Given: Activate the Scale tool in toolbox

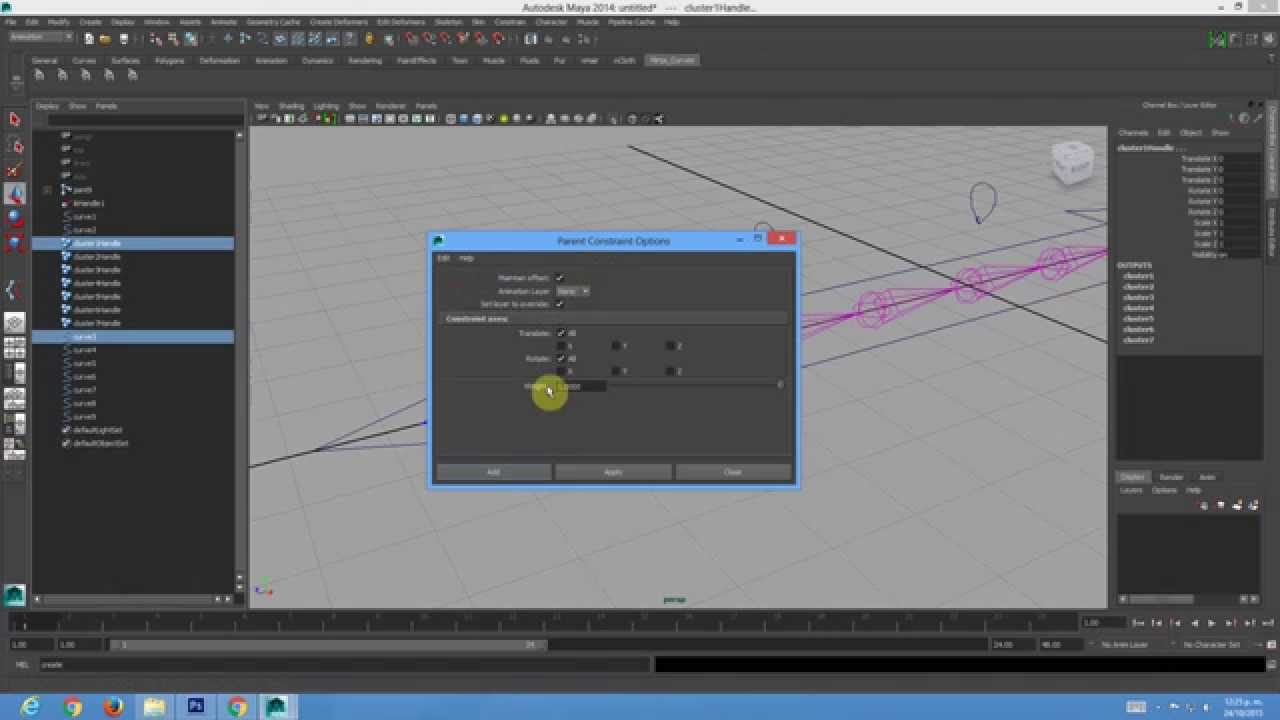Looking at the screenshot, I should [x=14, y=241].
